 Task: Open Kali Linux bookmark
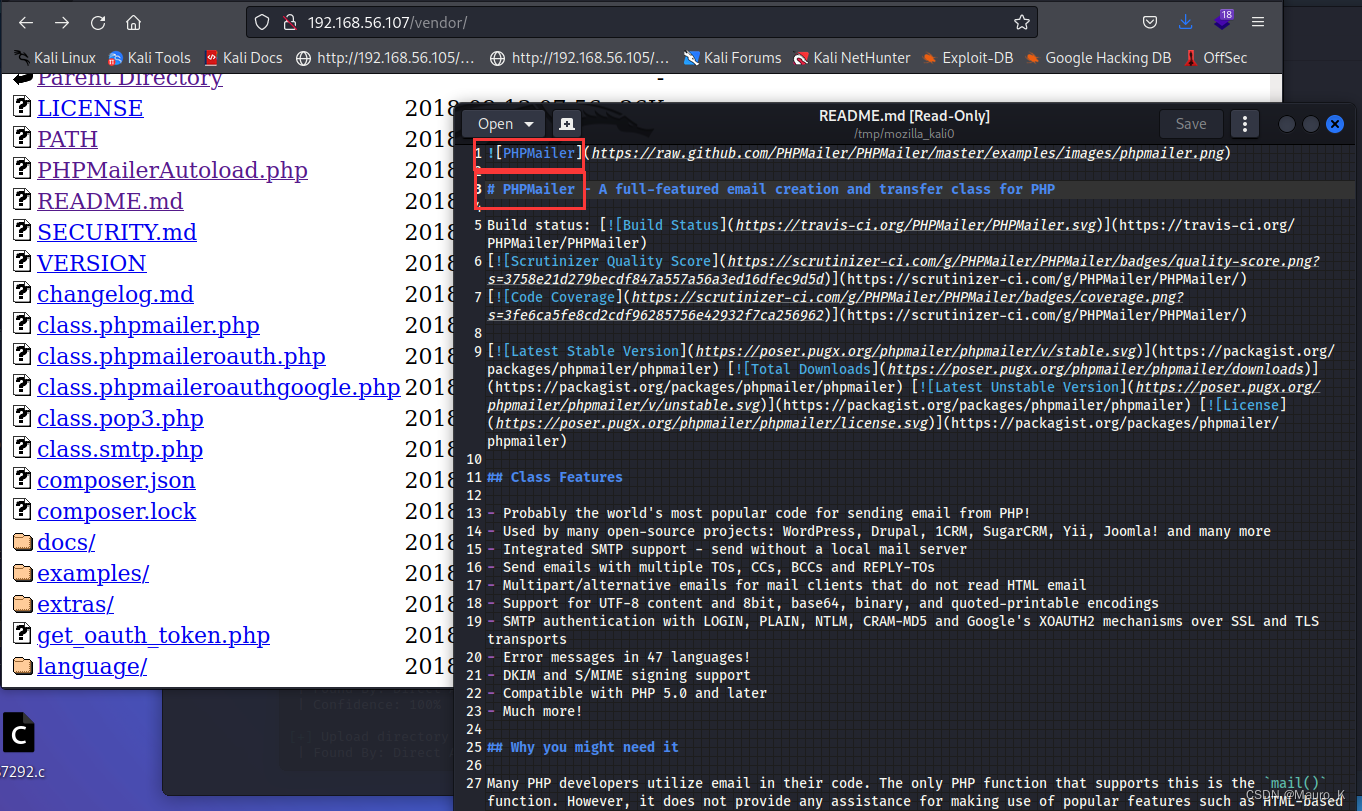tap(56, 58)
